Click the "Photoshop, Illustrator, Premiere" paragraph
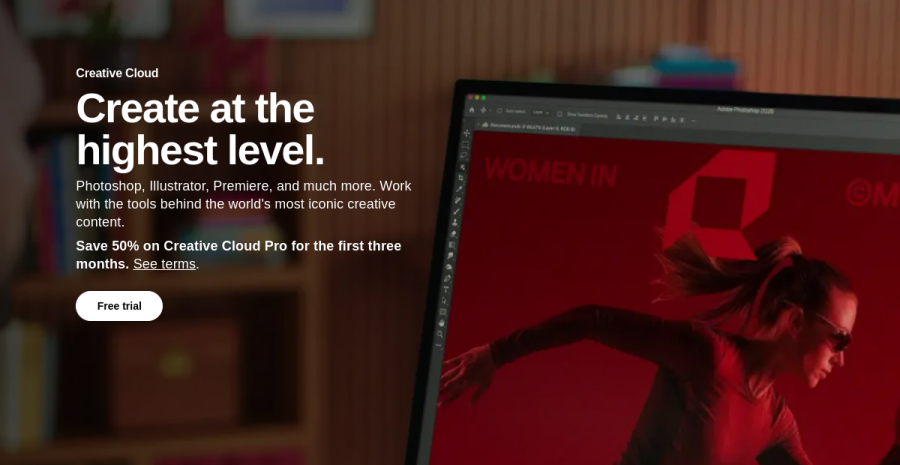This screenshot has height=465, width=900. pos(243,204)
